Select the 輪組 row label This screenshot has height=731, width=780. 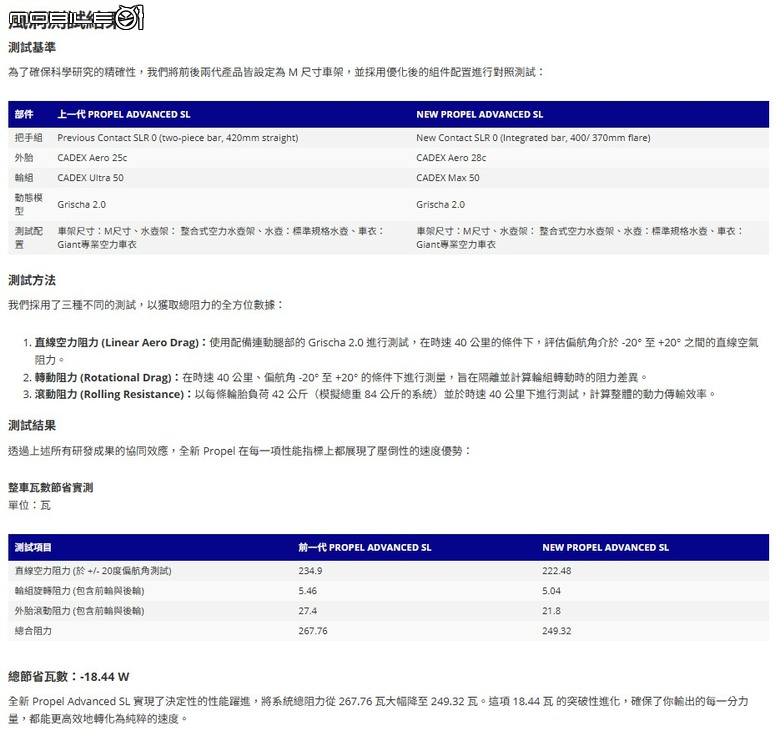pyautogui.click(x=24, y=178)
